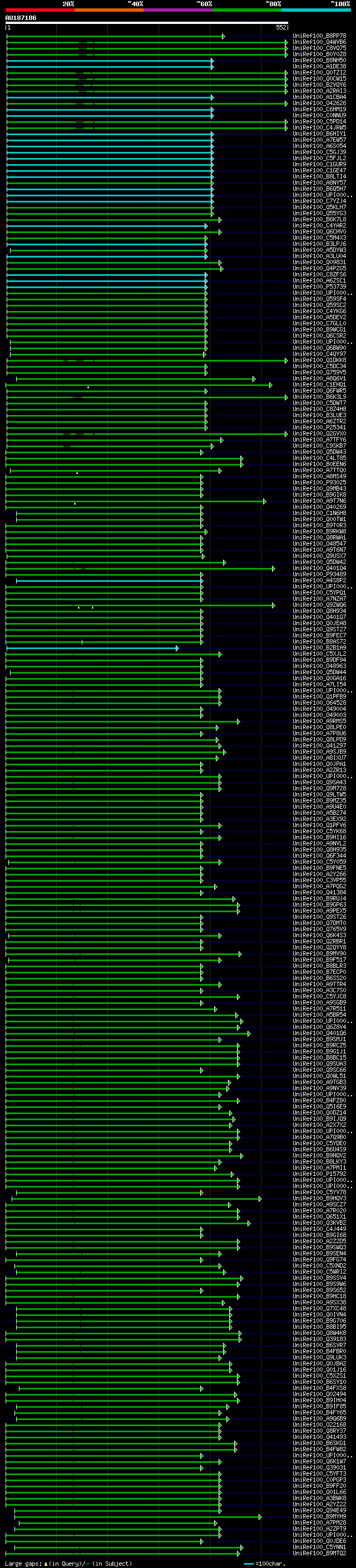Image resolution: width=356 pixels, height=1568 pixels.
Task: Click the ~100% cyan legend color bar
Action: point(316,10)
